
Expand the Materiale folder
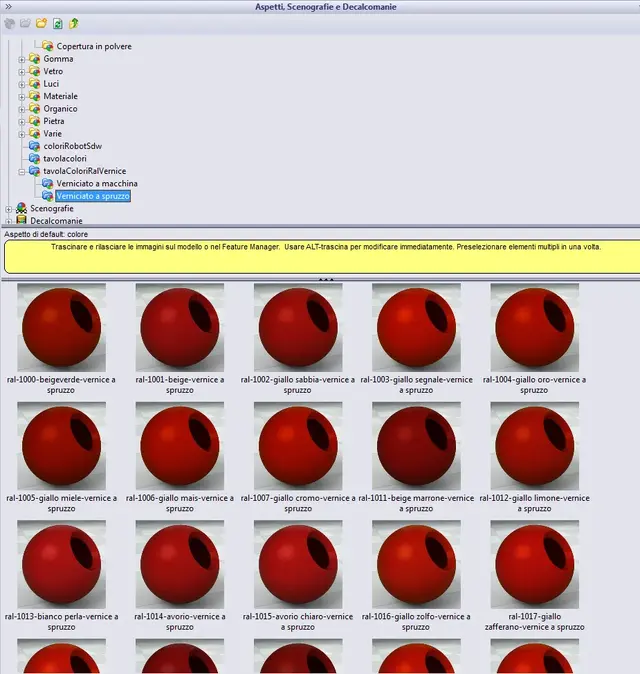pyautogui.click(x=21, y=97)
